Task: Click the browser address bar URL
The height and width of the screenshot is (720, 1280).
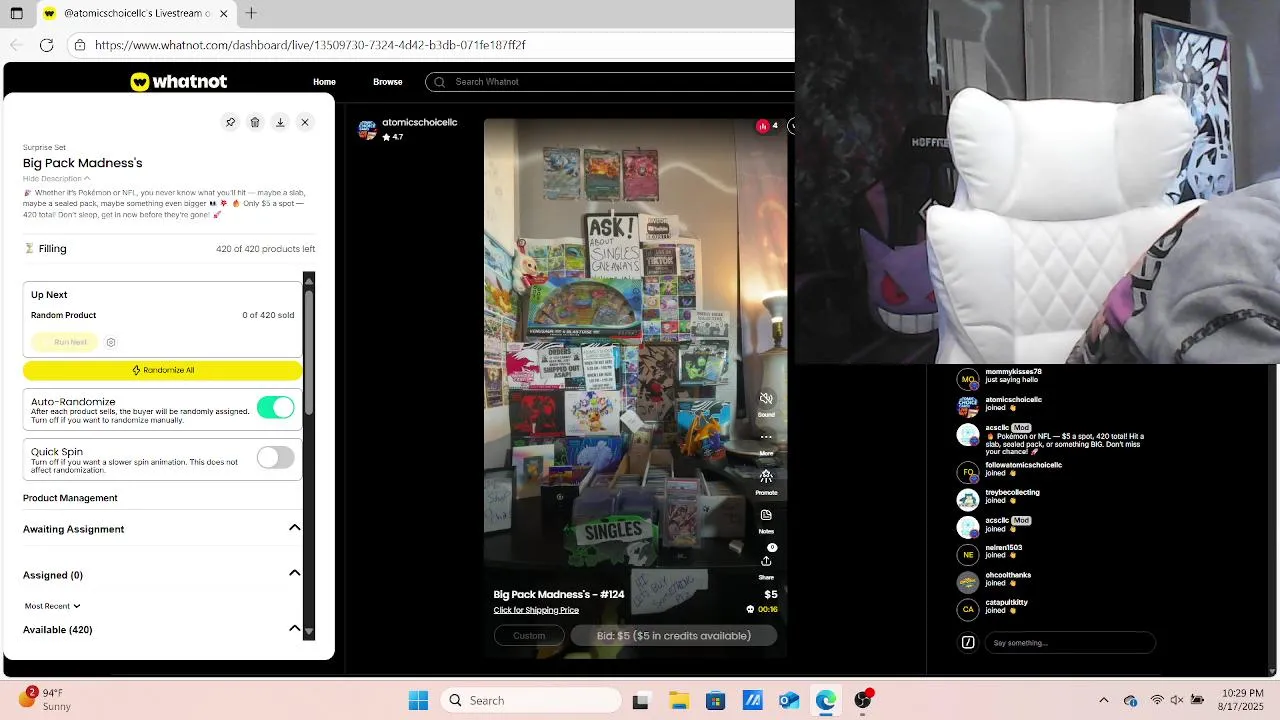Action: (310, 45)
